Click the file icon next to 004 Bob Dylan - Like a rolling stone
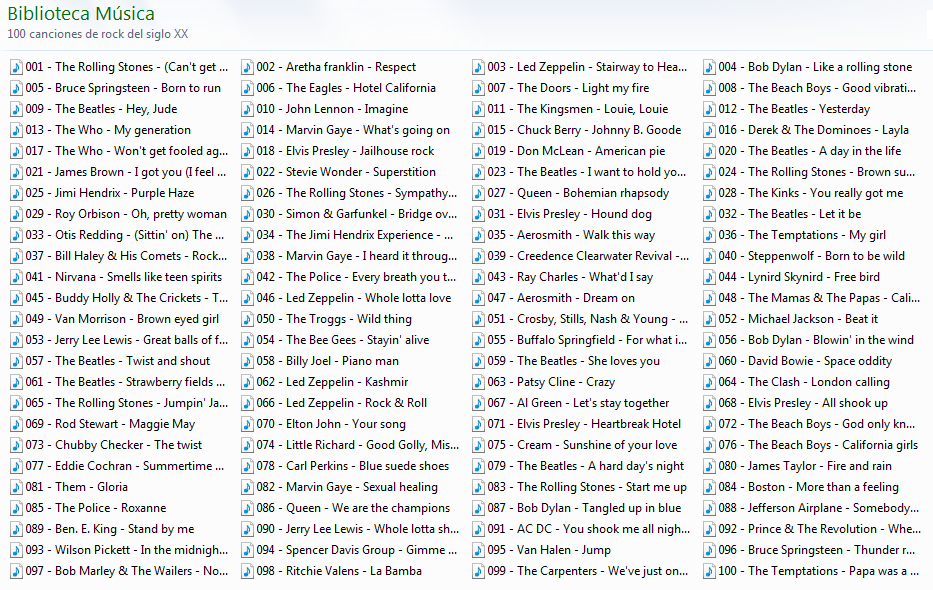The image size is (933, 590). point(709,67)
